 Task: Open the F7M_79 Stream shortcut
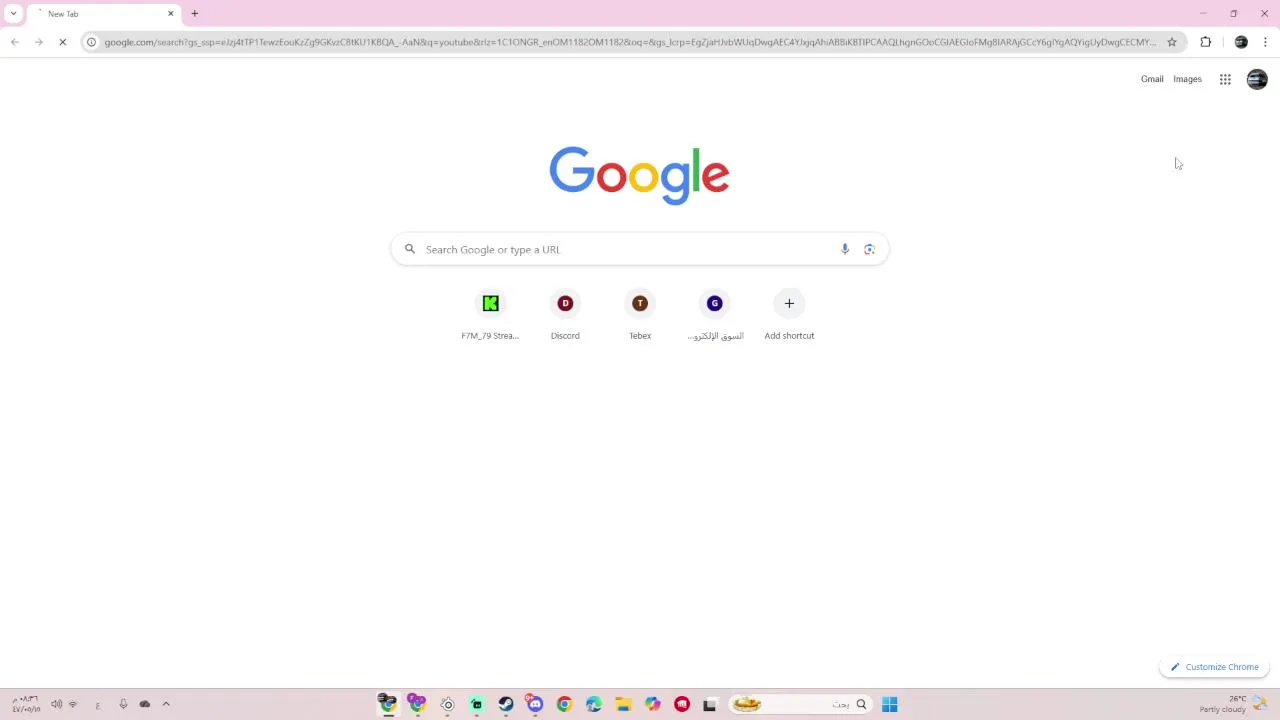490,315
